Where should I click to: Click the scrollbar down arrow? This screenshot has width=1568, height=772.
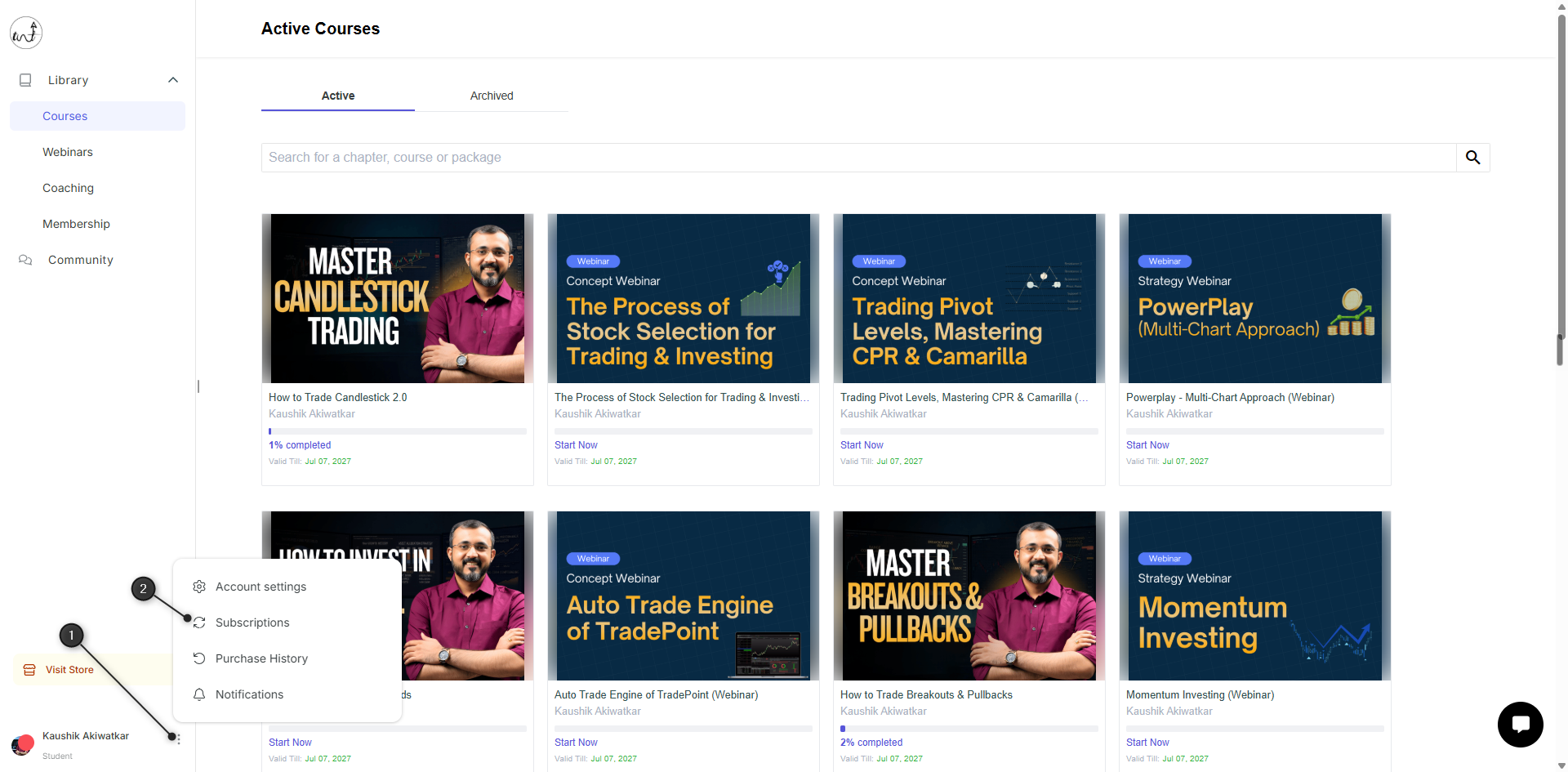[1561, 766]
